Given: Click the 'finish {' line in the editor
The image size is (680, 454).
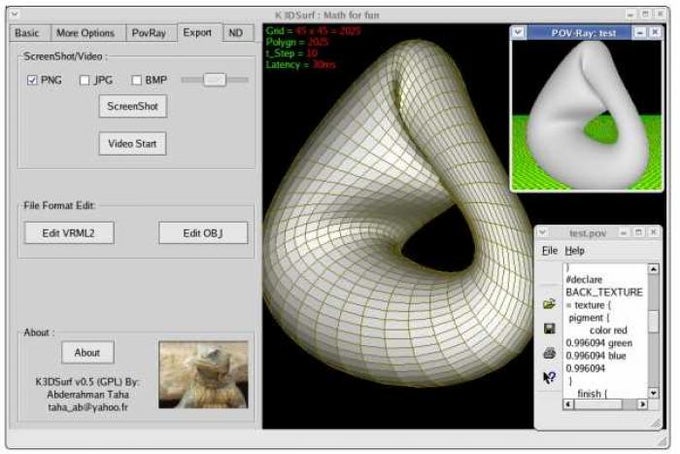Looking at the screenshot, I should pos(592,394).
